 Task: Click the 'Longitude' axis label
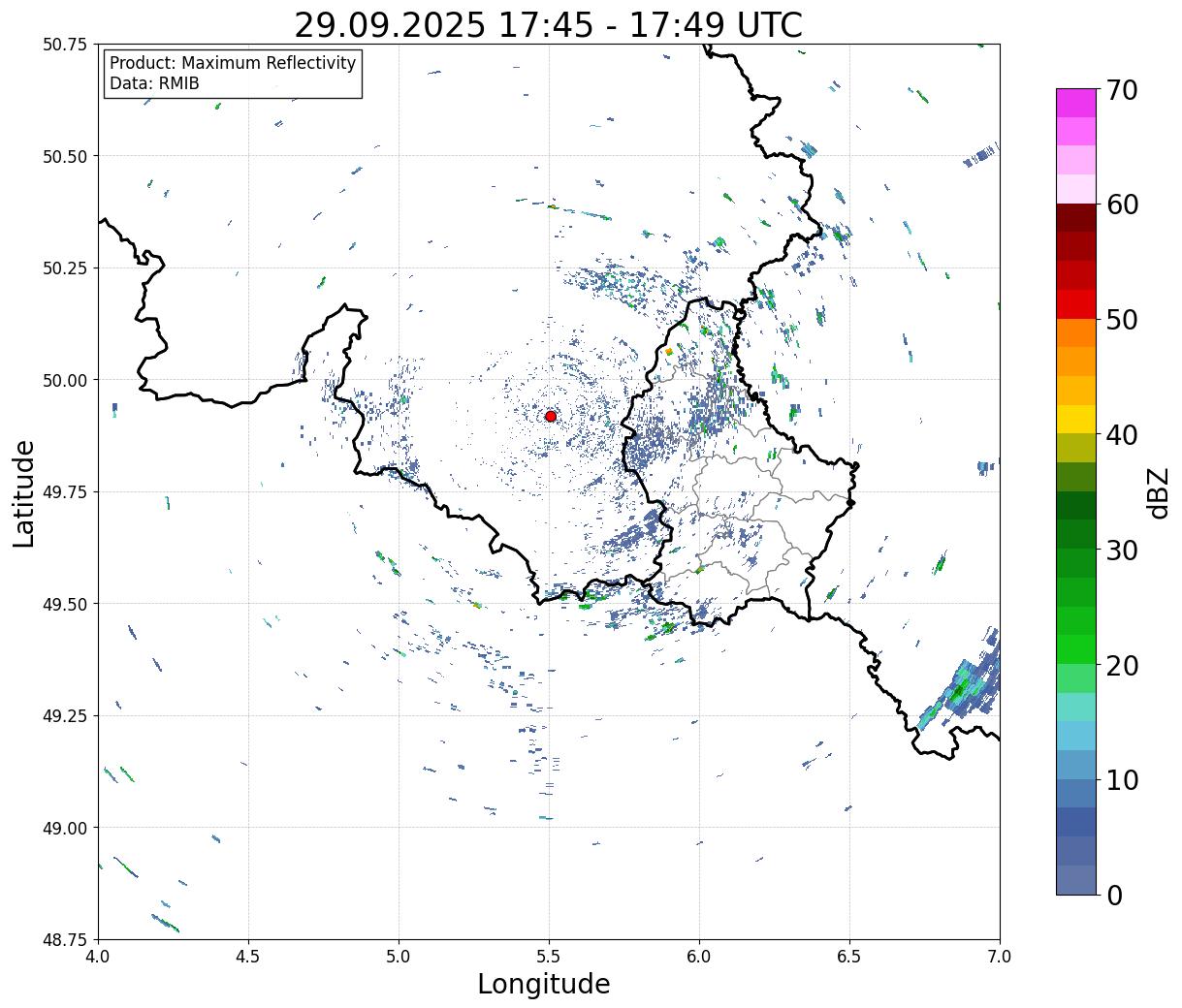coord(544,984)
